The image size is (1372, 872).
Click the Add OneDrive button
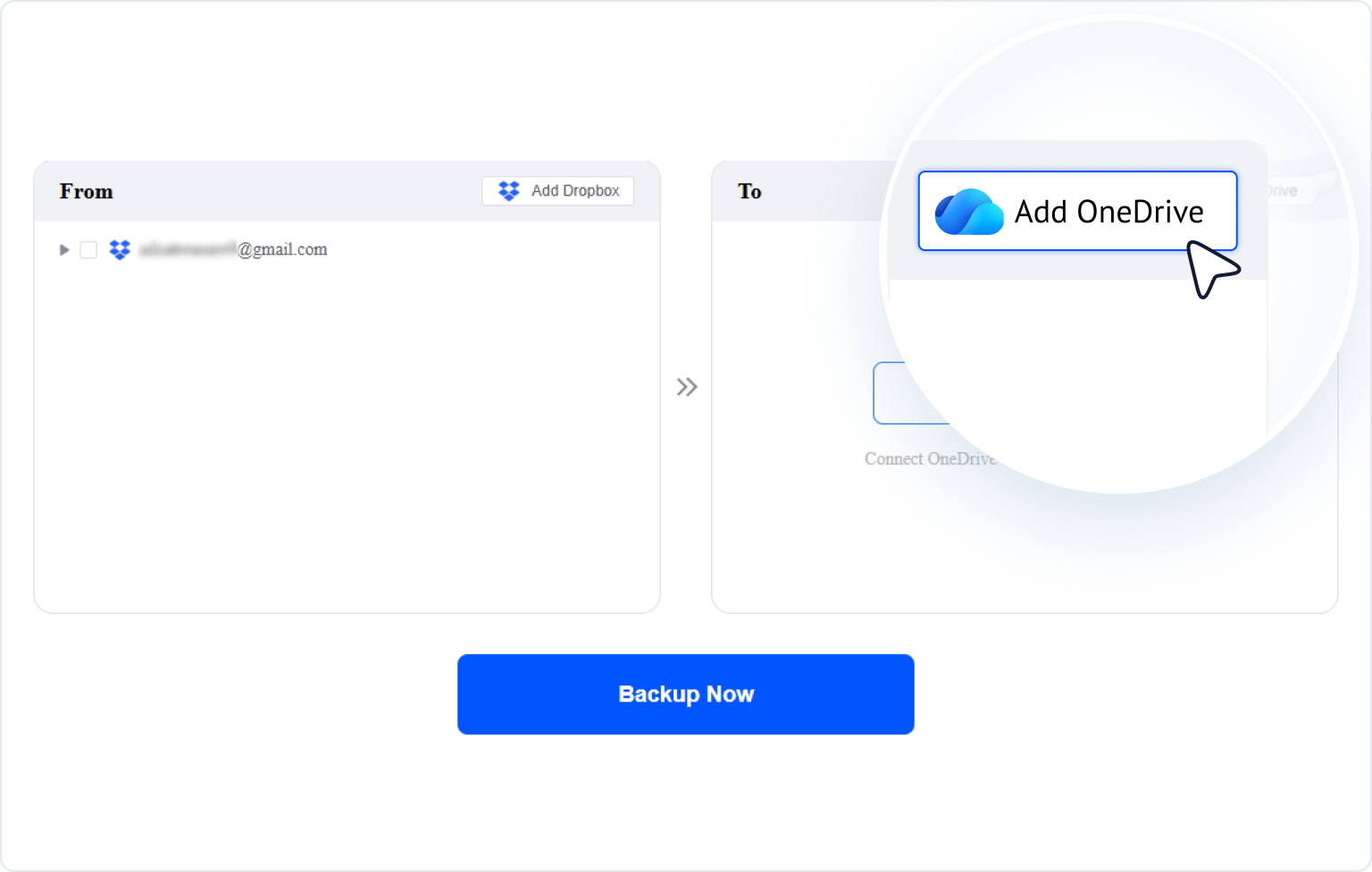(x=1077, y=211)
